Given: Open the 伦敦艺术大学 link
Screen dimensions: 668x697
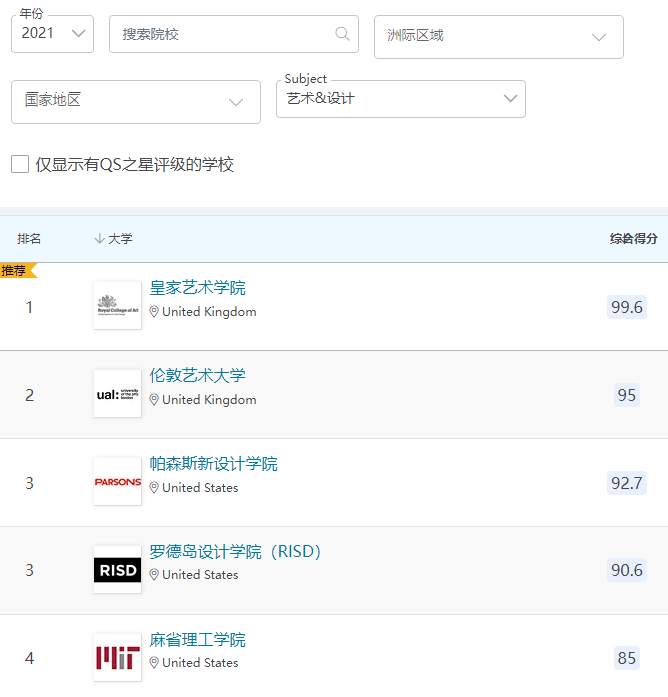Looking at the screenshot, I should tap(197, 376).
